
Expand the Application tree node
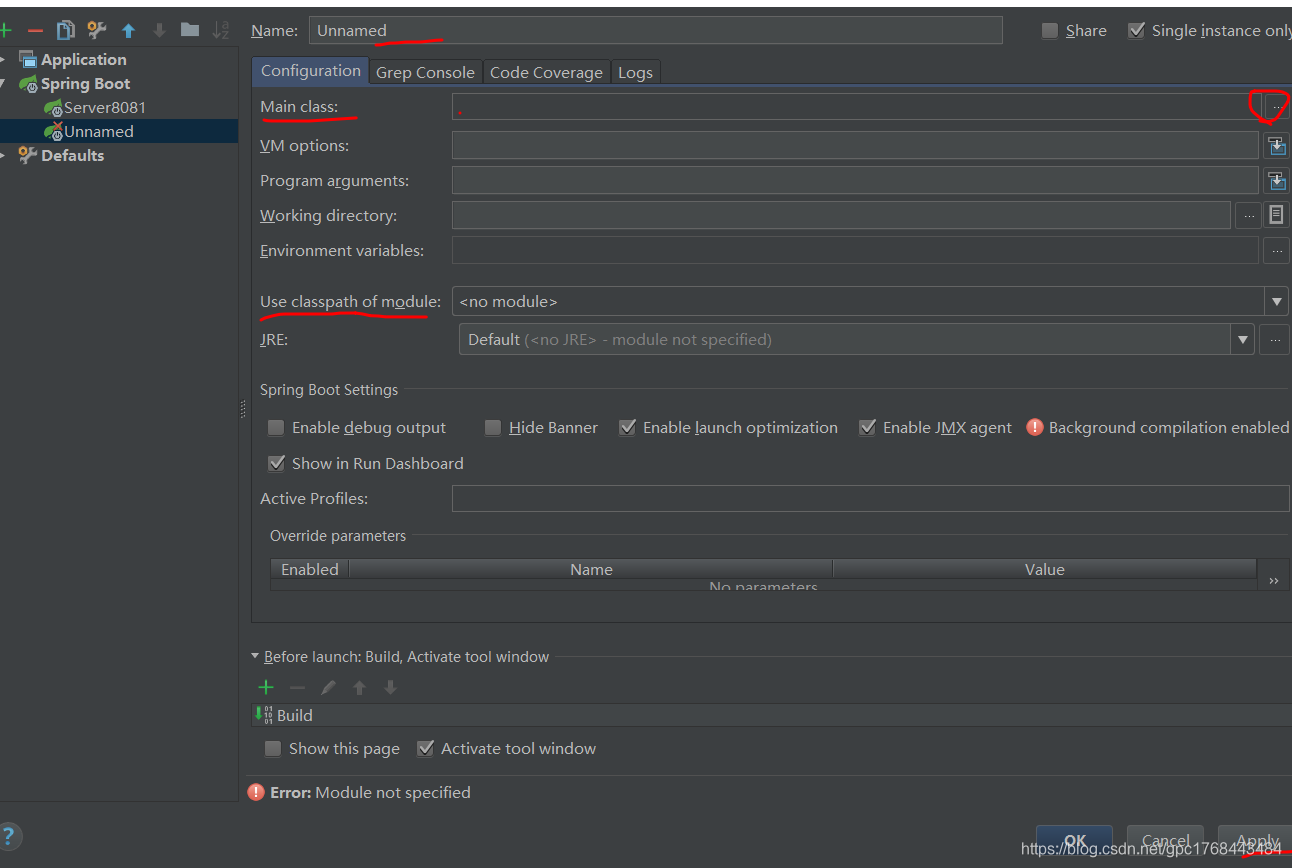(4, 59)
